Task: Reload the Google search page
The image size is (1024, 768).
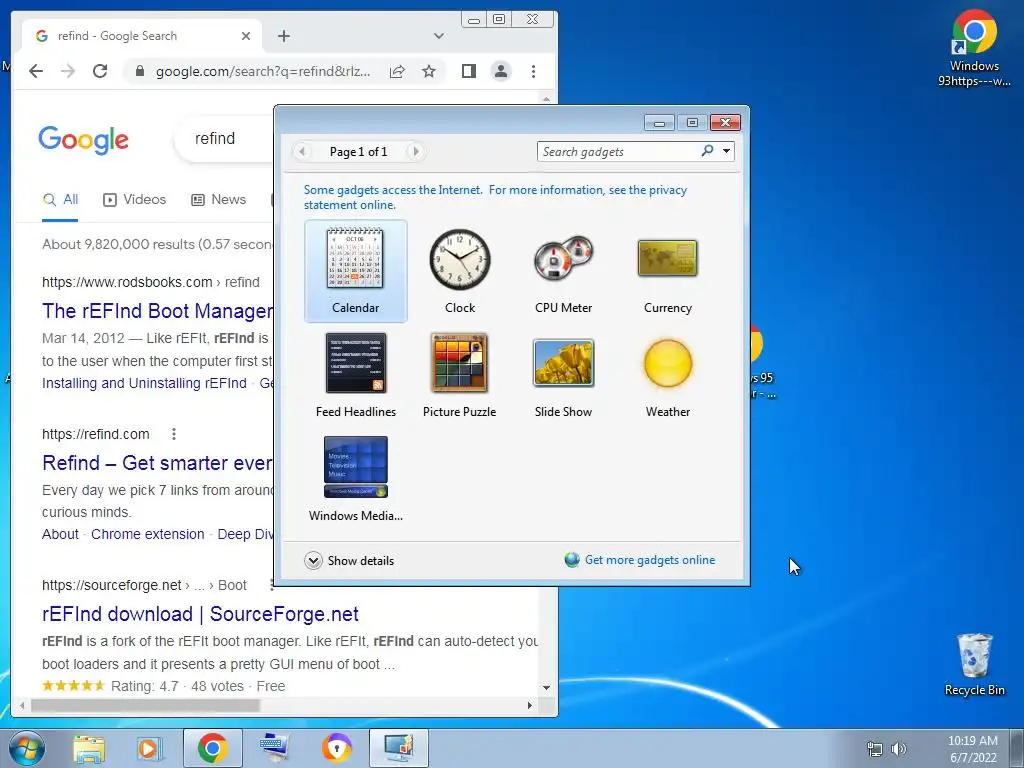Action: pyautogui.click(x=100, y=71)
